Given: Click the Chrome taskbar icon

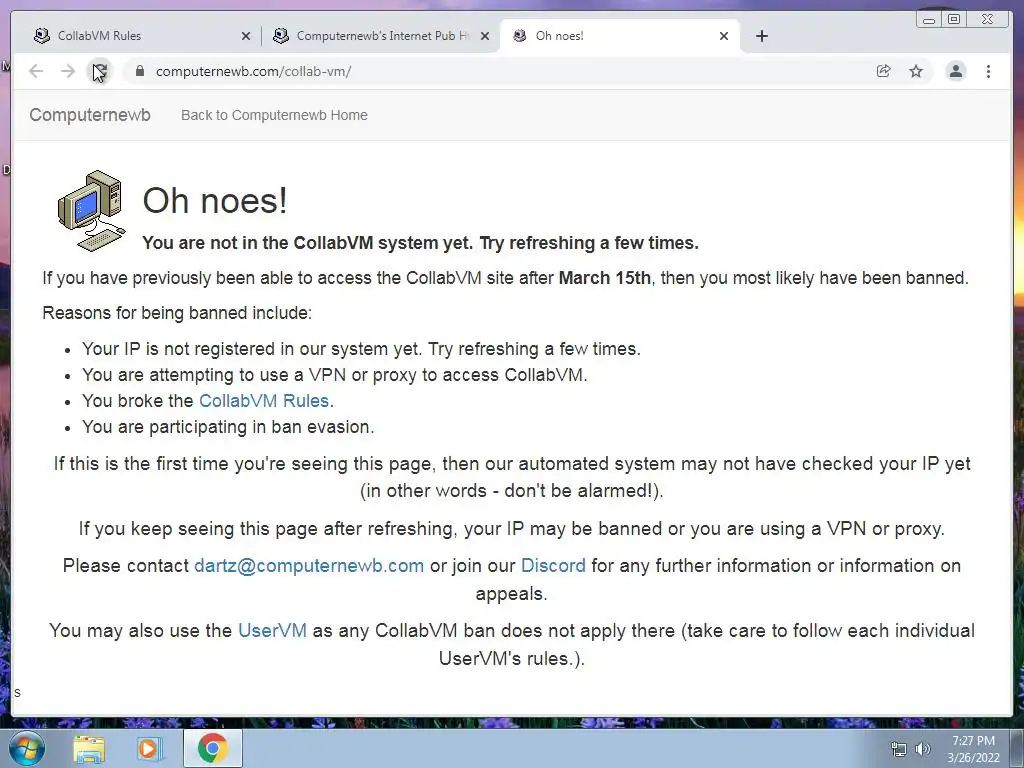Looking at the screenshot, I should (x=213, y=748).
